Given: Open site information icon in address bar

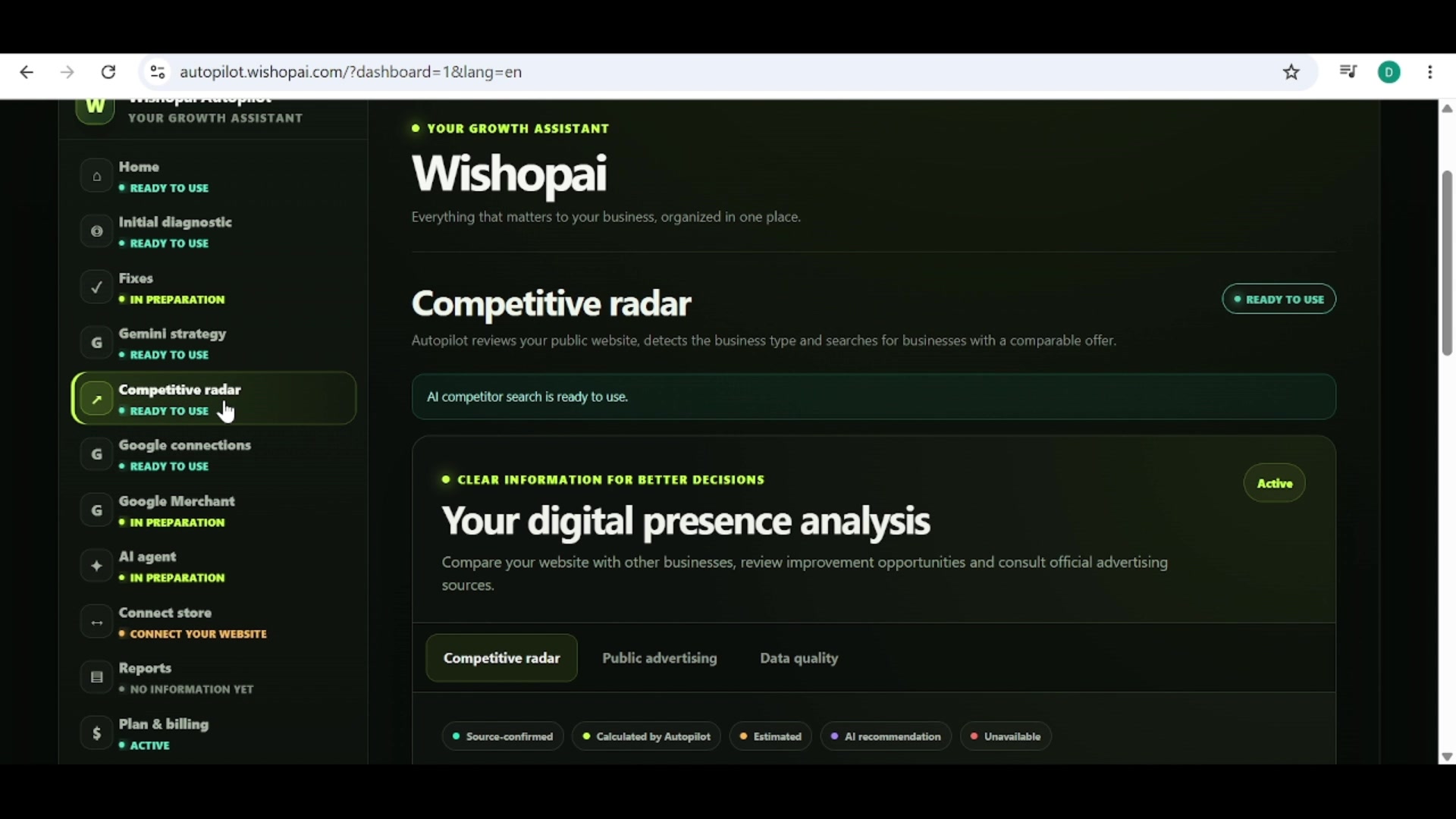Looking at the screenshot, I should coord(158,72).
